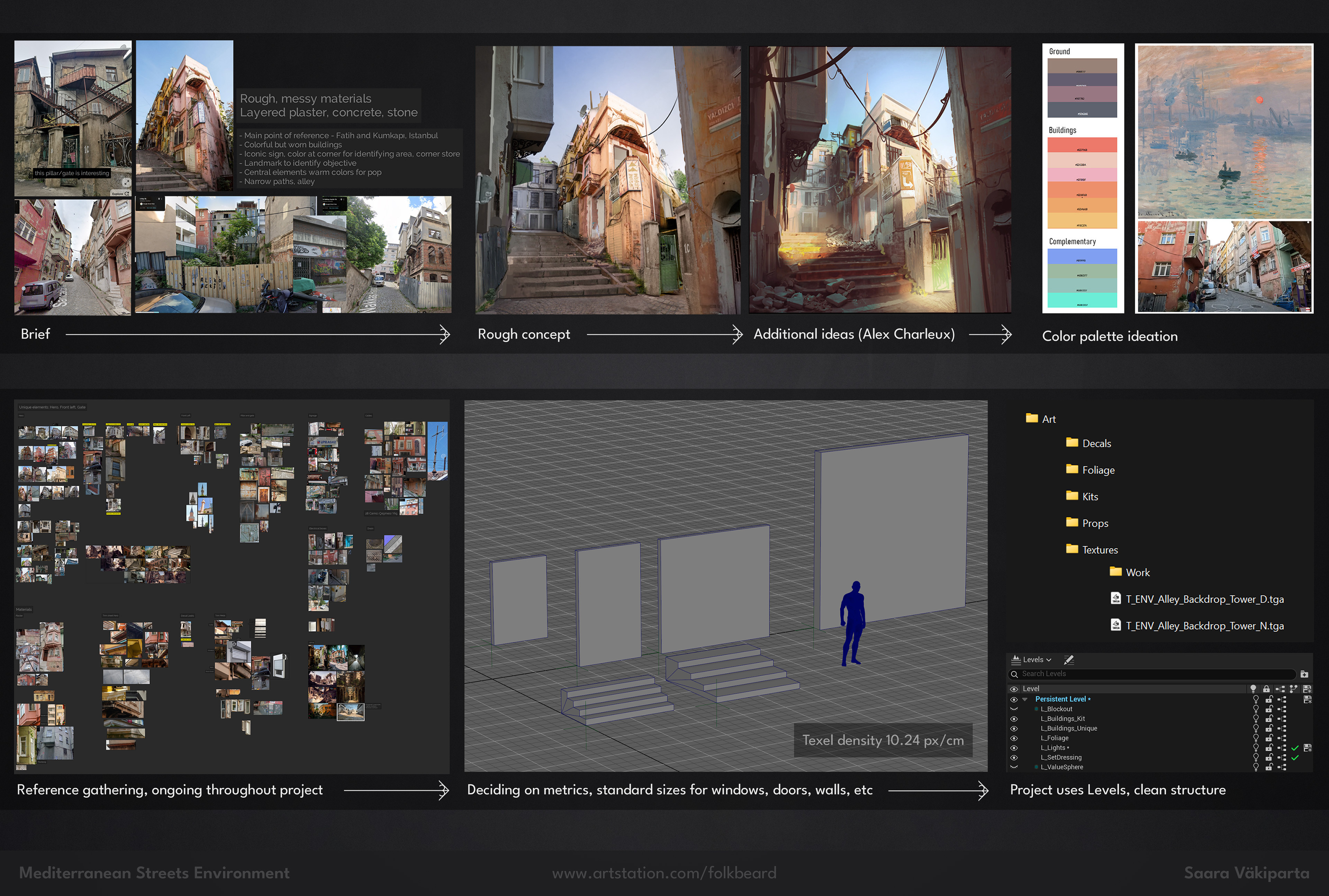Image resolution: width=1329 pixels, height=896 pixels.
Task: Collapse the Persistent Level tree
Action: click(x=1025, y=700)
